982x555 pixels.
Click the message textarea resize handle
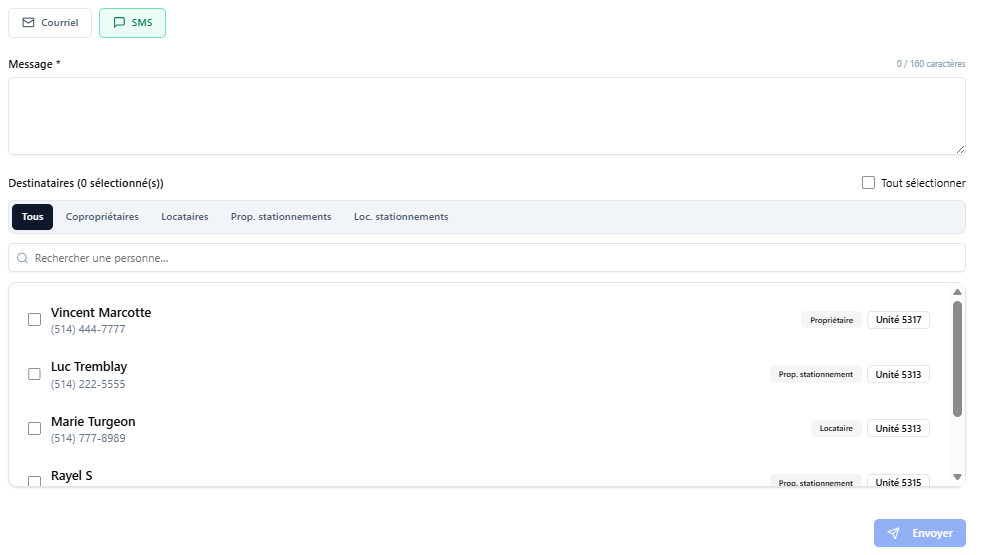(x=960, y=149)
